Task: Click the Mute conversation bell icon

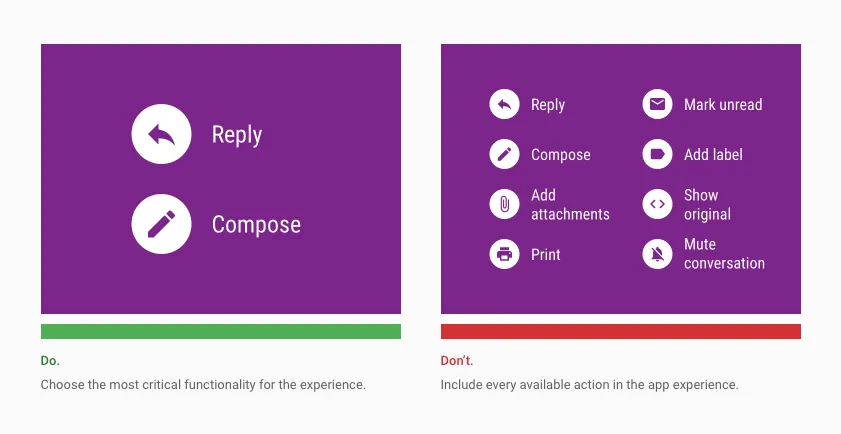Action: 657,254
